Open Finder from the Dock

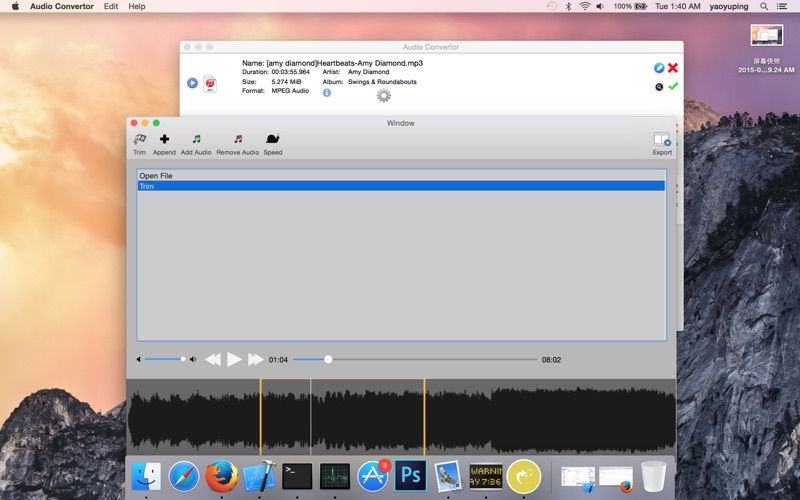coord(146,476)
